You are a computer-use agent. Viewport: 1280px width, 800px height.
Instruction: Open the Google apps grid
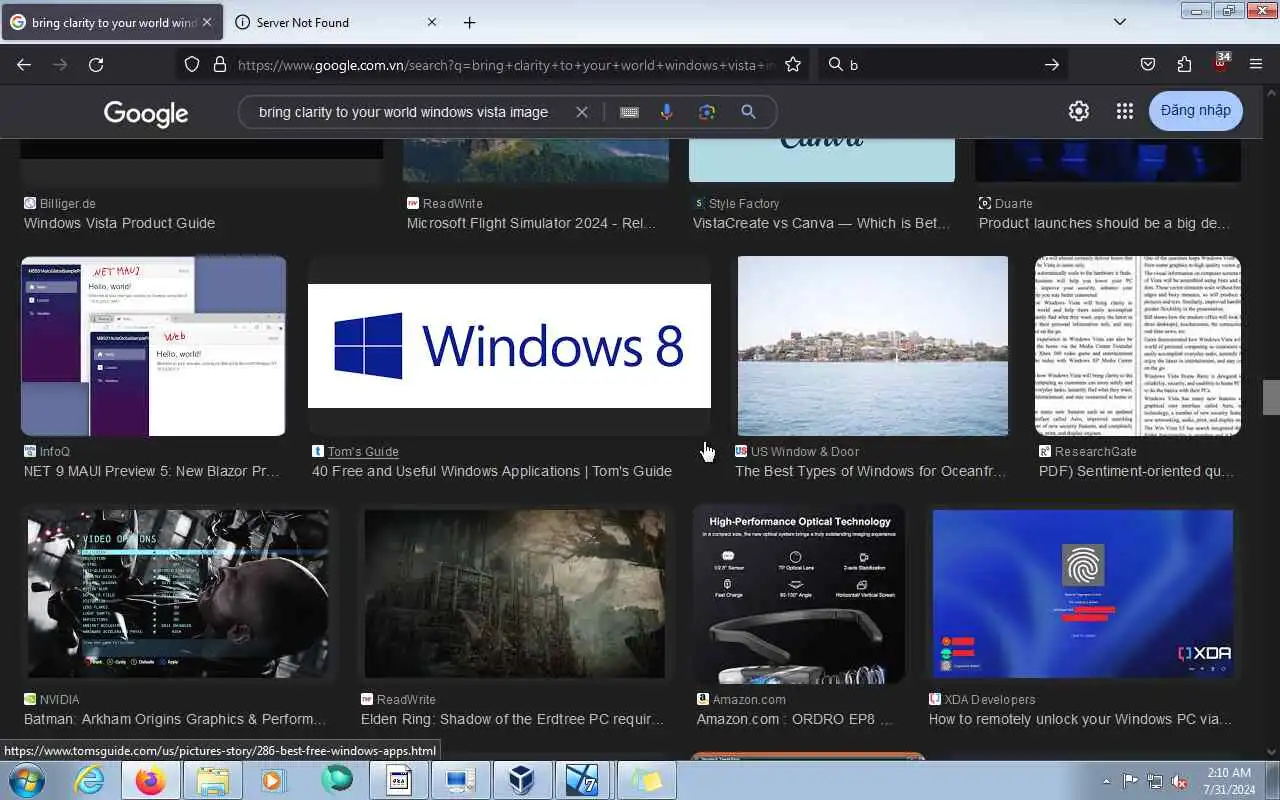pyautogui.click(x=1124, y=111)
